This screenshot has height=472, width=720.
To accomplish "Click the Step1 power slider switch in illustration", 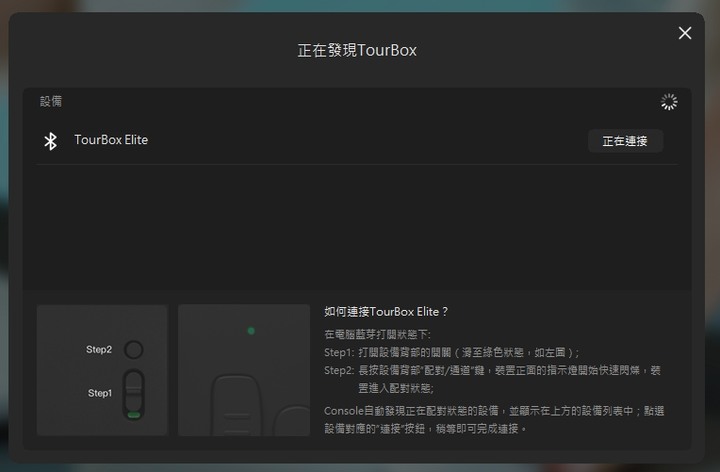I will point(134,394).
